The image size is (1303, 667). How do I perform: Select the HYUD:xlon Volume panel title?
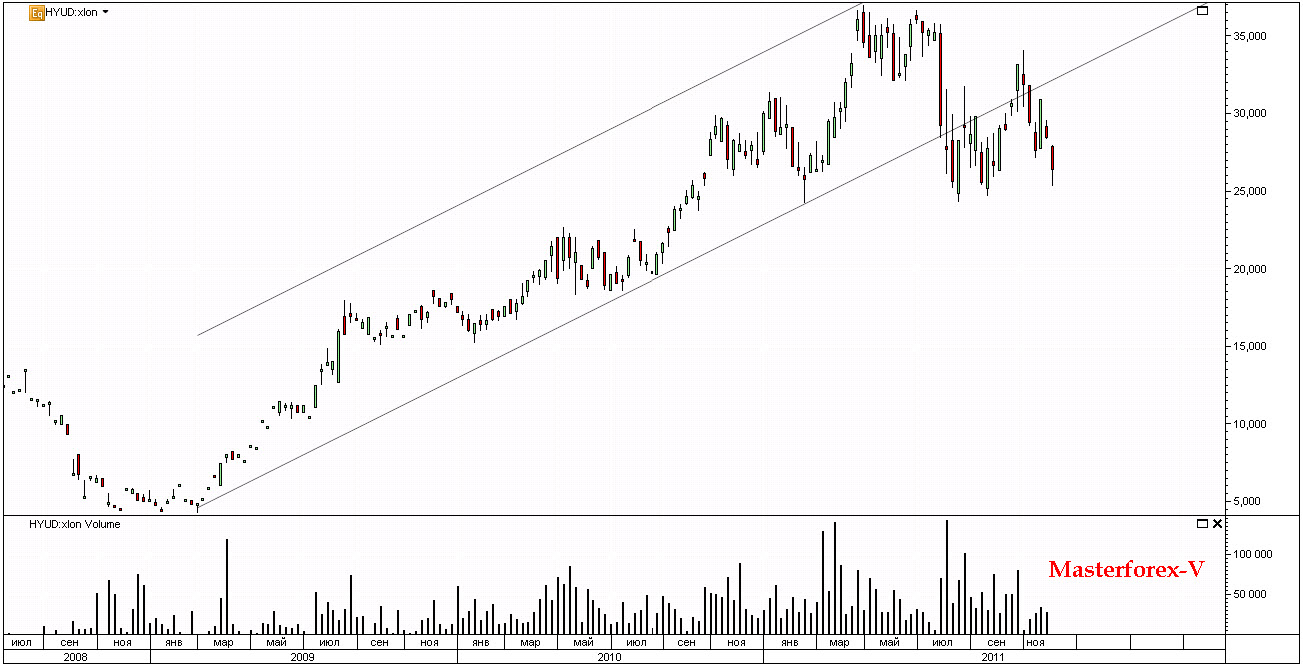75,523
